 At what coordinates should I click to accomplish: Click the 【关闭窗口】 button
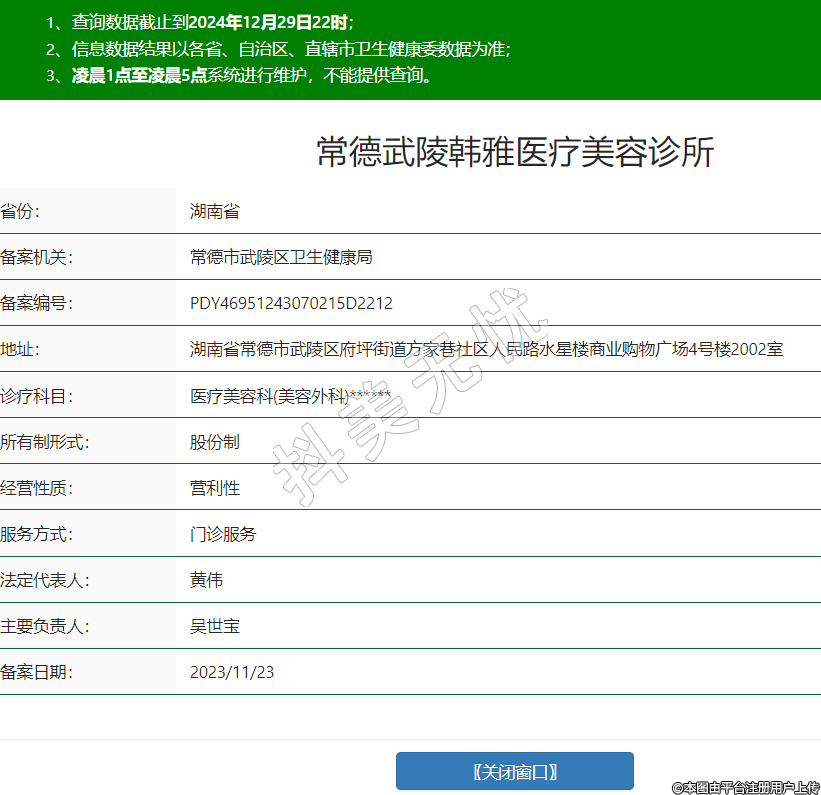[x=514, y=771]
